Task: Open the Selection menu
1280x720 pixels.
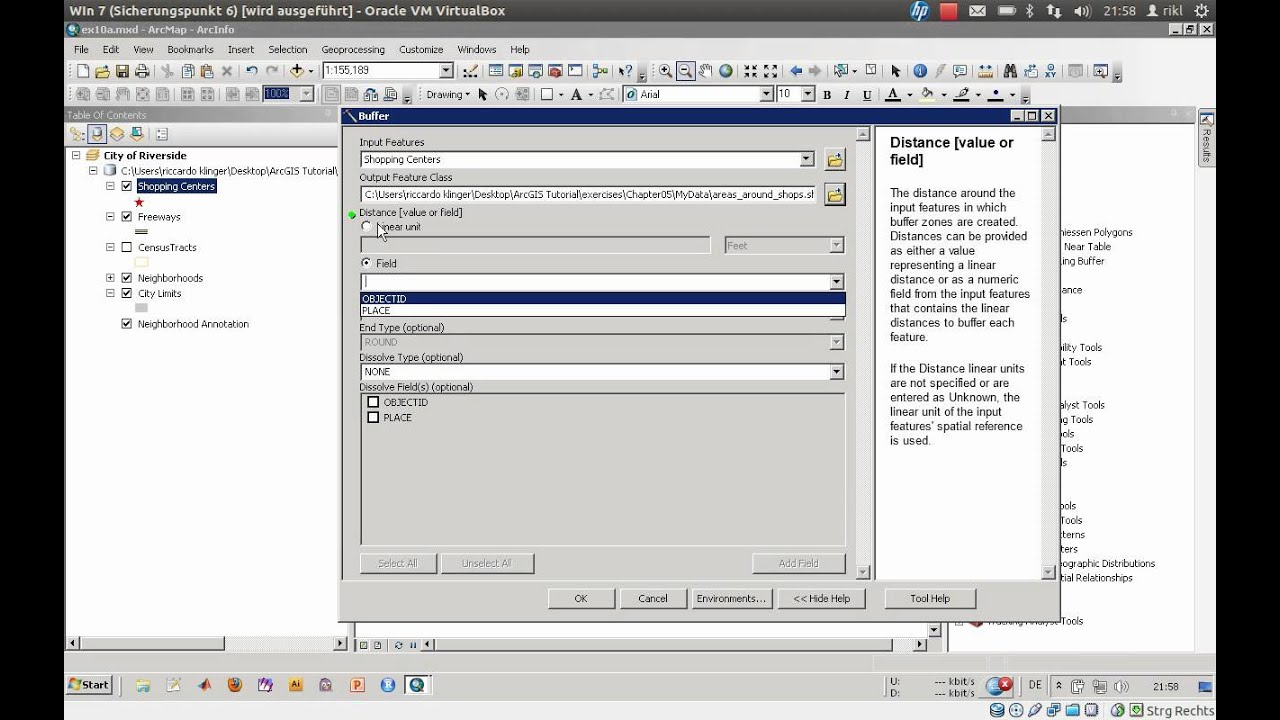Action: tap(287, 49)
